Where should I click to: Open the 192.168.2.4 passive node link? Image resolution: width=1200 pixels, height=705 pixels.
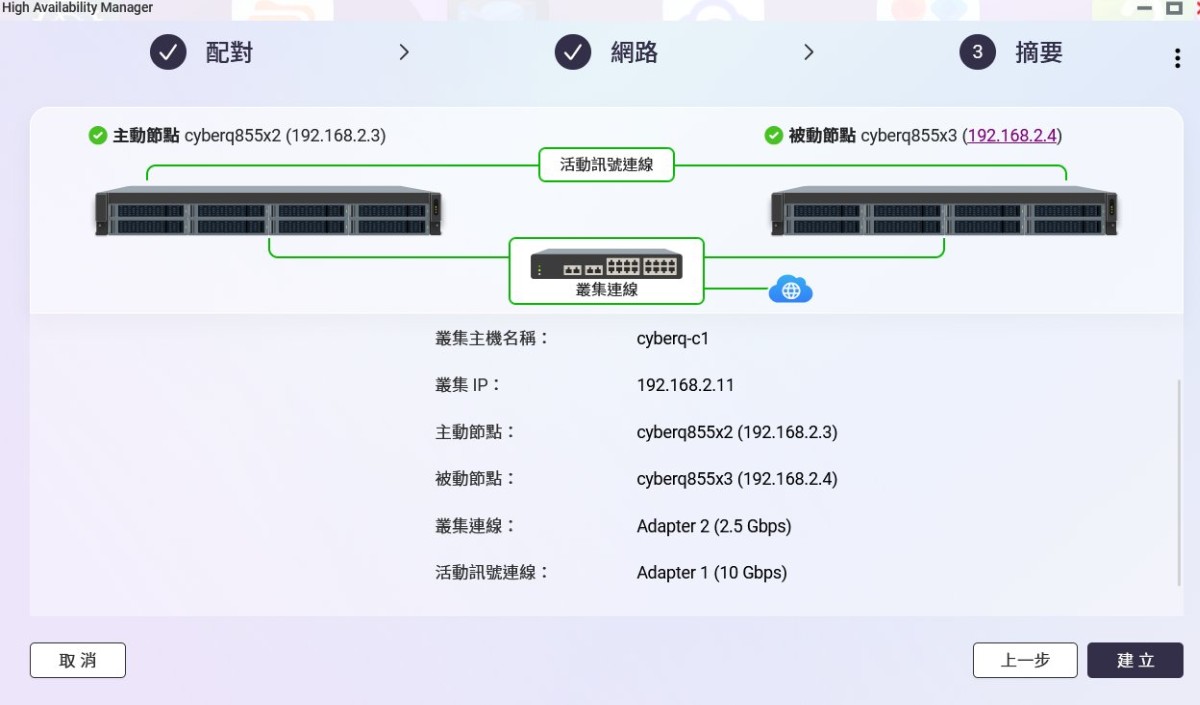pos(1012,135)
